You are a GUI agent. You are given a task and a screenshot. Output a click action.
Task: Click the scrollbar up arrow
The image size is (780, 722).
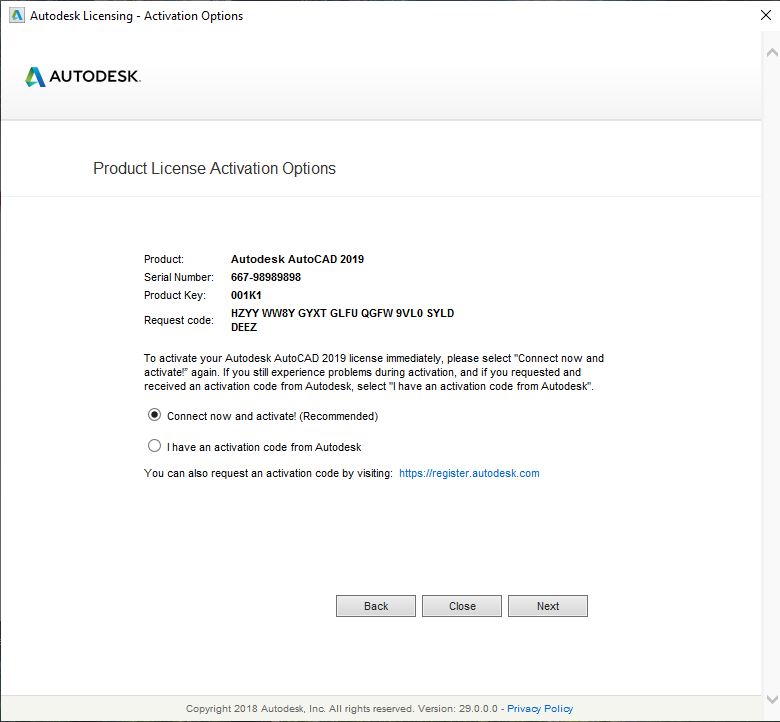pos(772,52)
